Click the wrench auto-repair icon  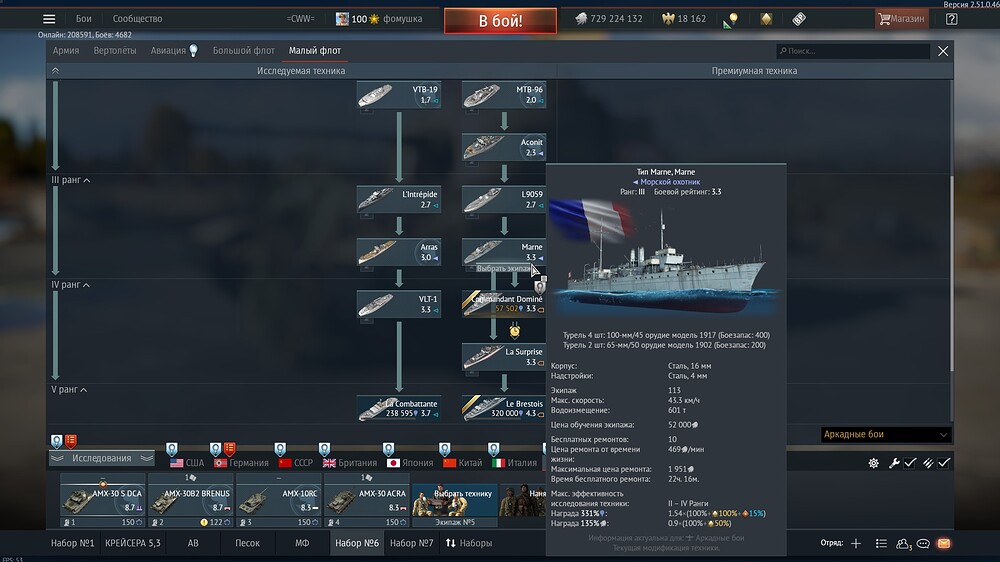coord(894,463)
